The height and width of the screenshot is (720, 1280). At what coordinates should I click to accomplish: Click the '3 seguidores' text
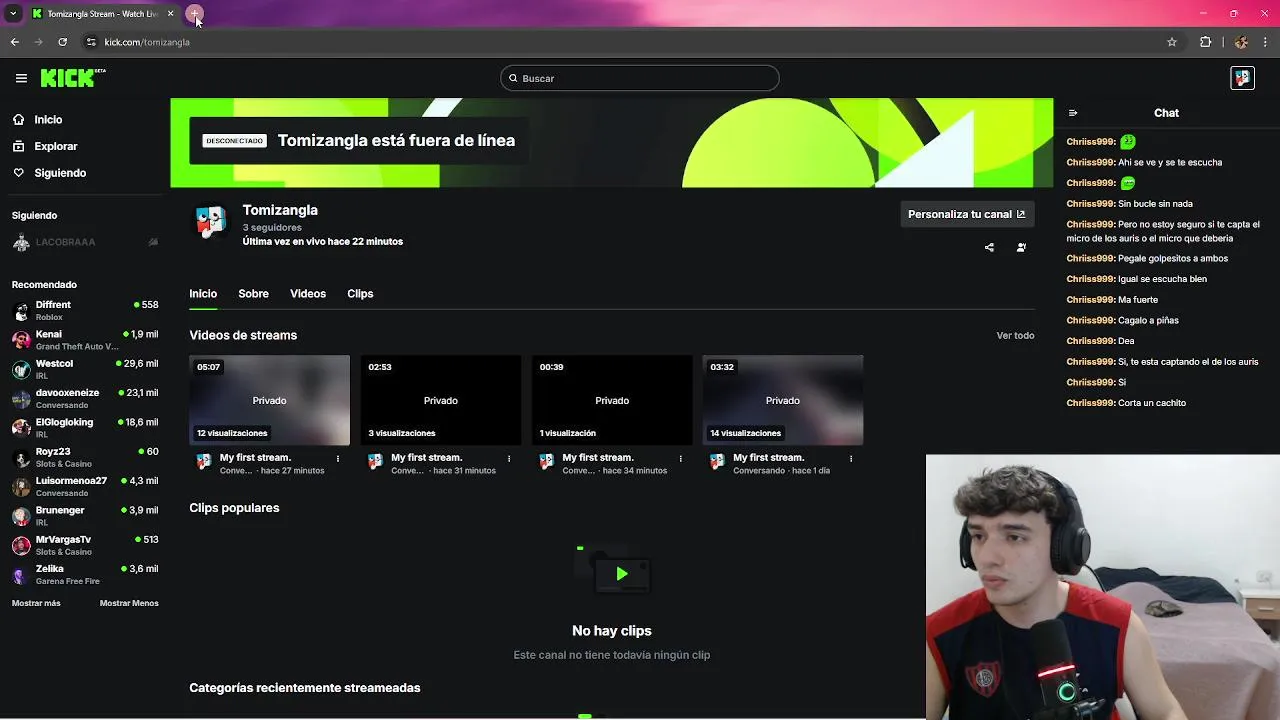pyautogui.click(x=272, y=228)
